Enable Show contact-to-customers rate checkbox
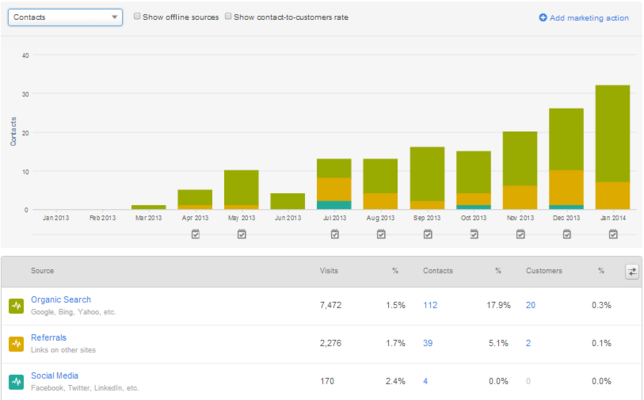The height and width of the screenshot is (400, 644). point(228,16)
